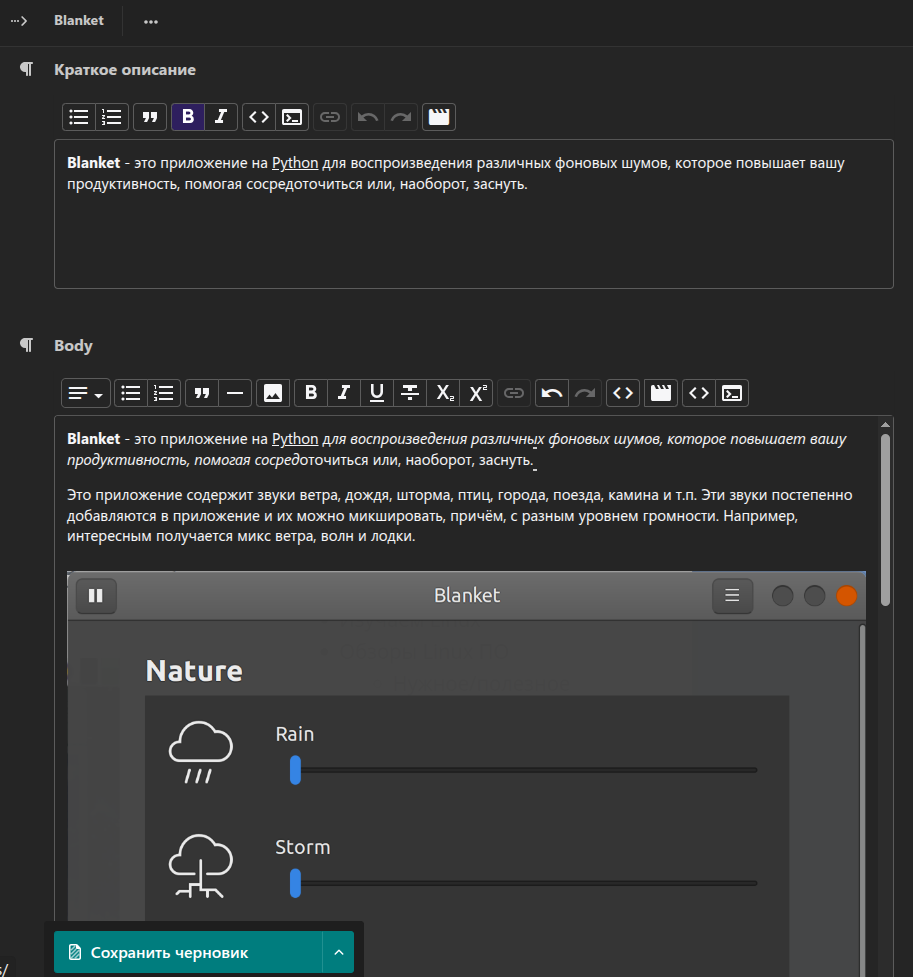Click link icon in Body toolbar
This screenshot has width=913, height=977.
pyautogui.click(x=514, y=393)
